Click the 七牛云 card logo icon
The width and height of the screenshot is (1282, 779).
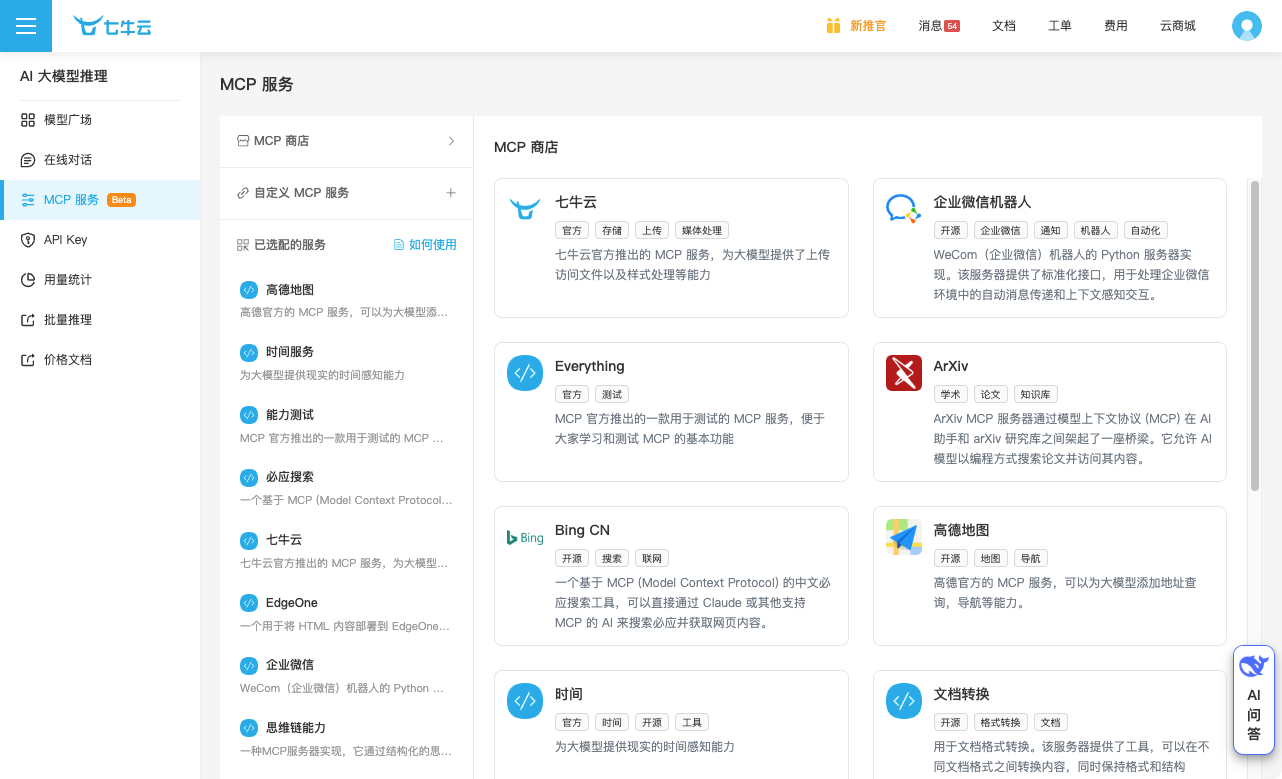[525, 209]
